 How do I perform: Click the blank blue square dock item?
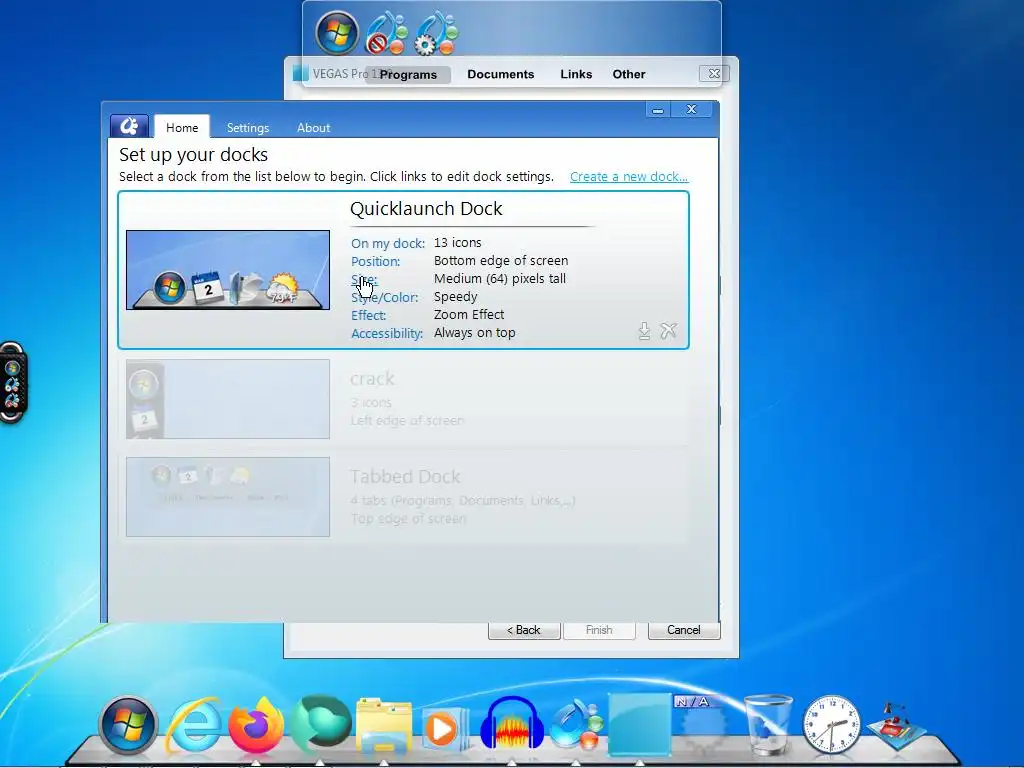pyautogui.click(x=639, y=724)
